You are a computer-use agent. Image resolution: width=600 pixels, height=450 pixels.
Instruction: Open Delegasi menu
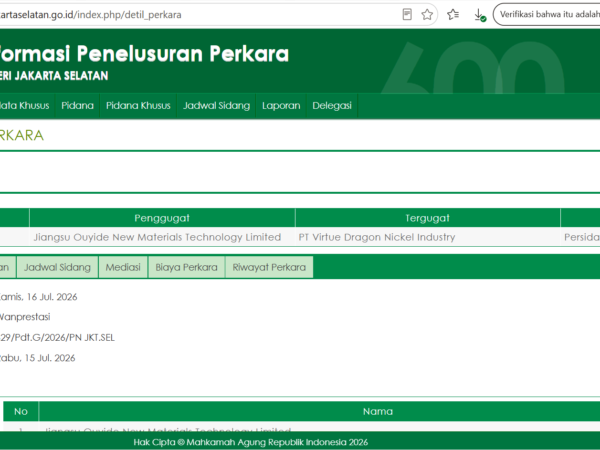(332, 106)
